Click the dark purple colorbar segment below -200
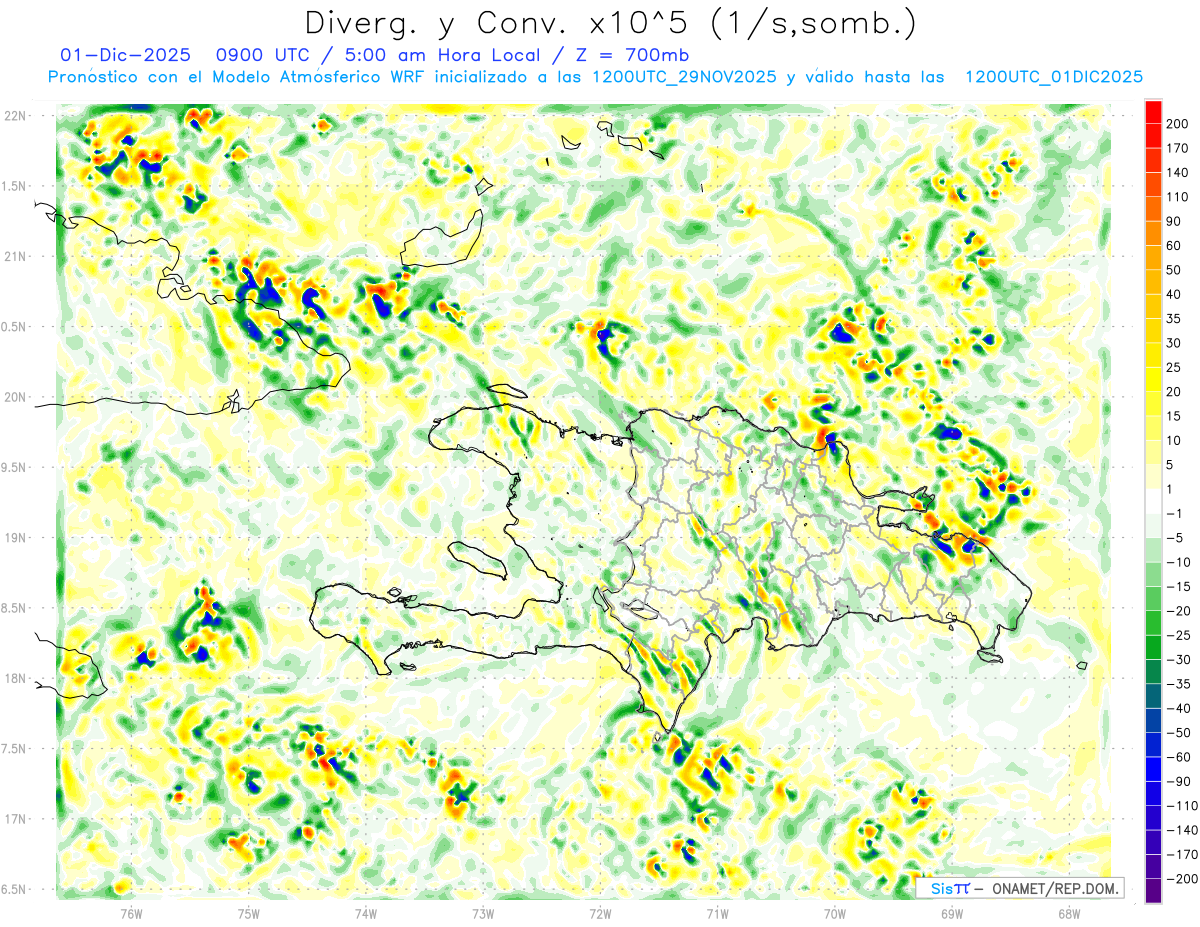The width and height of the screenshot is (1200, 927). click(1153, 891)
